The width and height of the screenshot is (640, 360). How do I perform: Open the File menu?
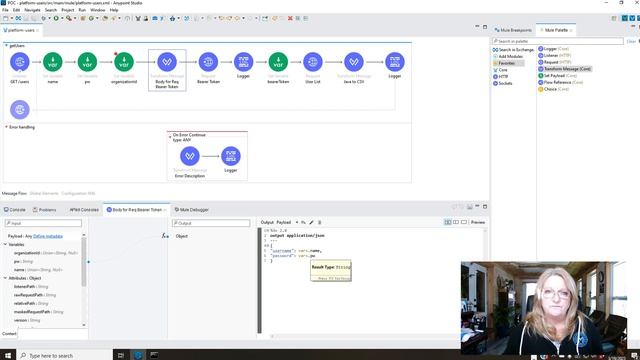(x=5, y=10)
